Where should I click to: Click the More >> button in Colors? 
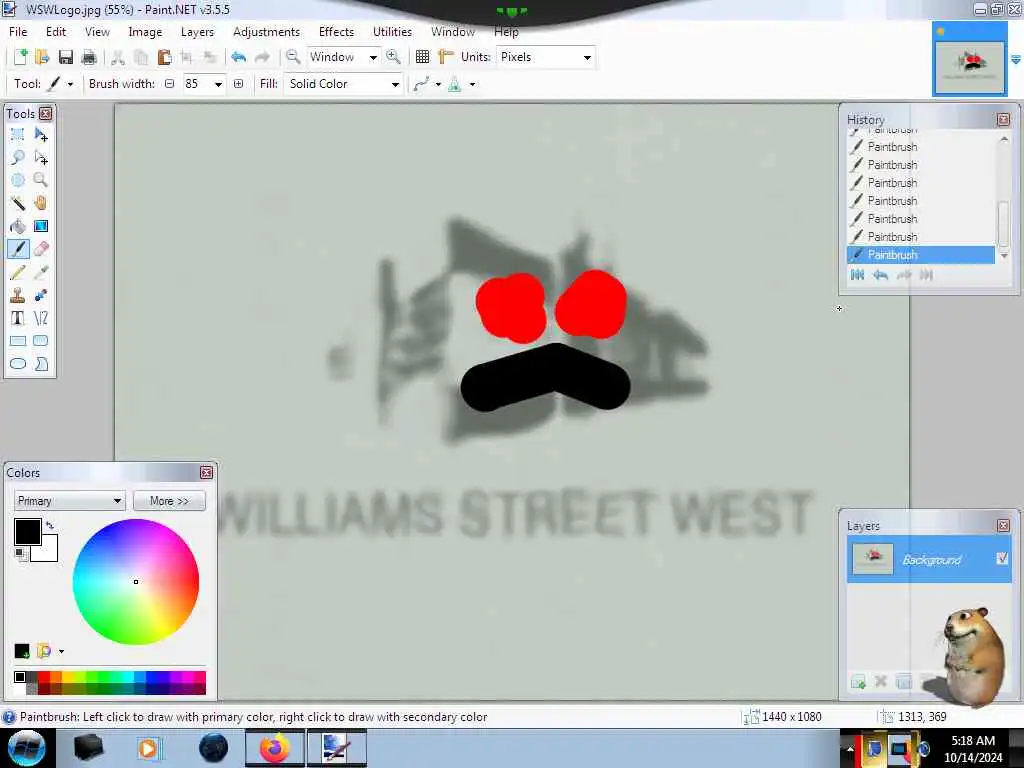pos(169,501)
